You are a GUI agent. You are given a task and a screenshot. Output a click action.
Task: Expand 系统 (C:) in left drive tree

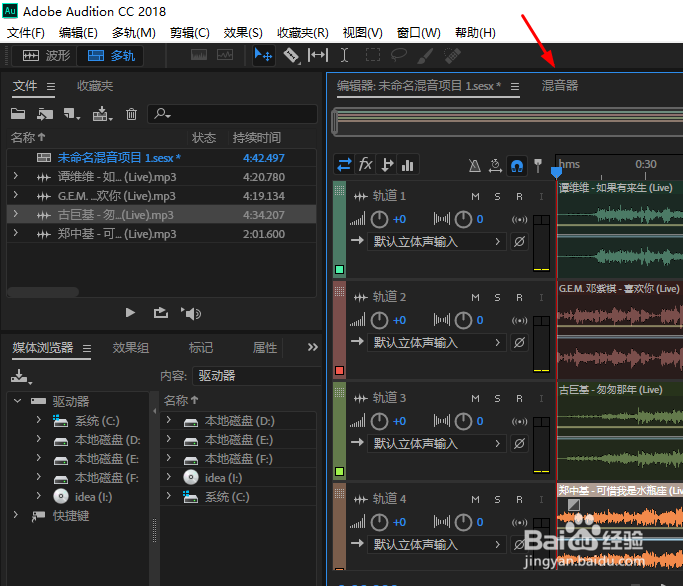38,420
